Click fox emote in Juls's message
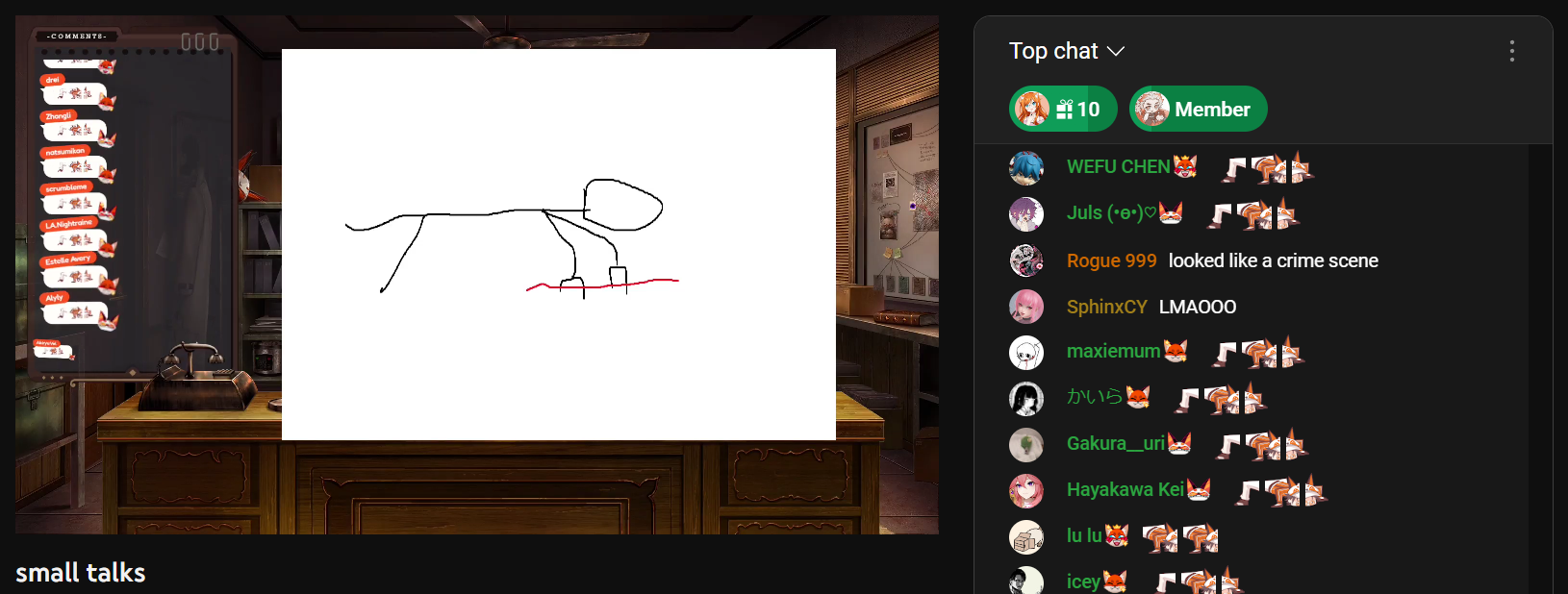The image size is (1568, 594). [1254, 214]
